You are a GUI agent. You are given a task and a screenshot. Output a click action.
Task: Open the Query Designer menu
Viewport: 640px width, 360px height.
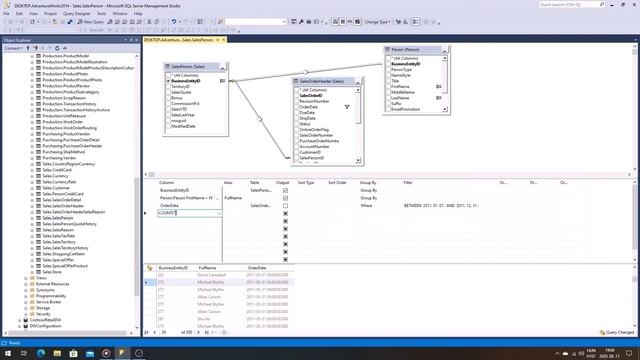coord(77,13)
